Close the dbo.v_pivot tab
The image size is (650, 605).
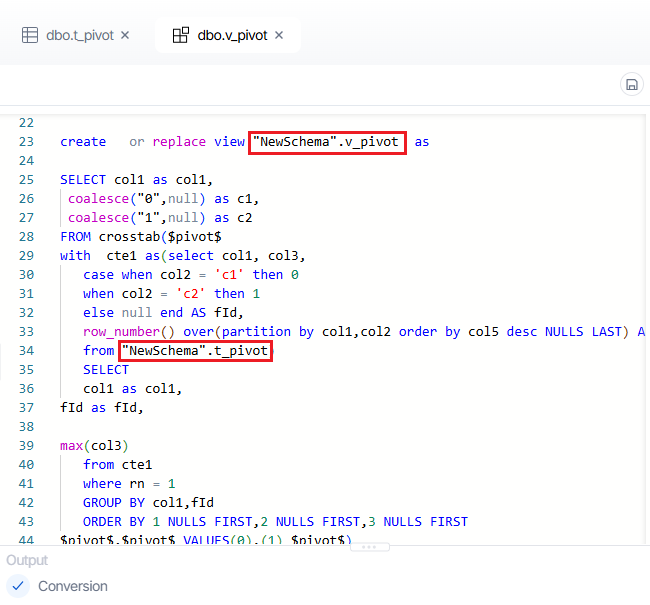279,35
